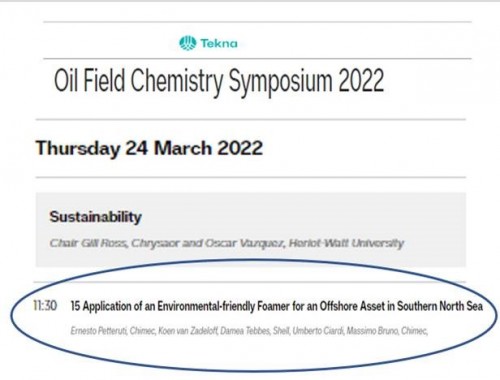Screen dimensions: 500x380
Task: Open talk 15 Environmental-friendly Foamer title
Action: (277, 306)
